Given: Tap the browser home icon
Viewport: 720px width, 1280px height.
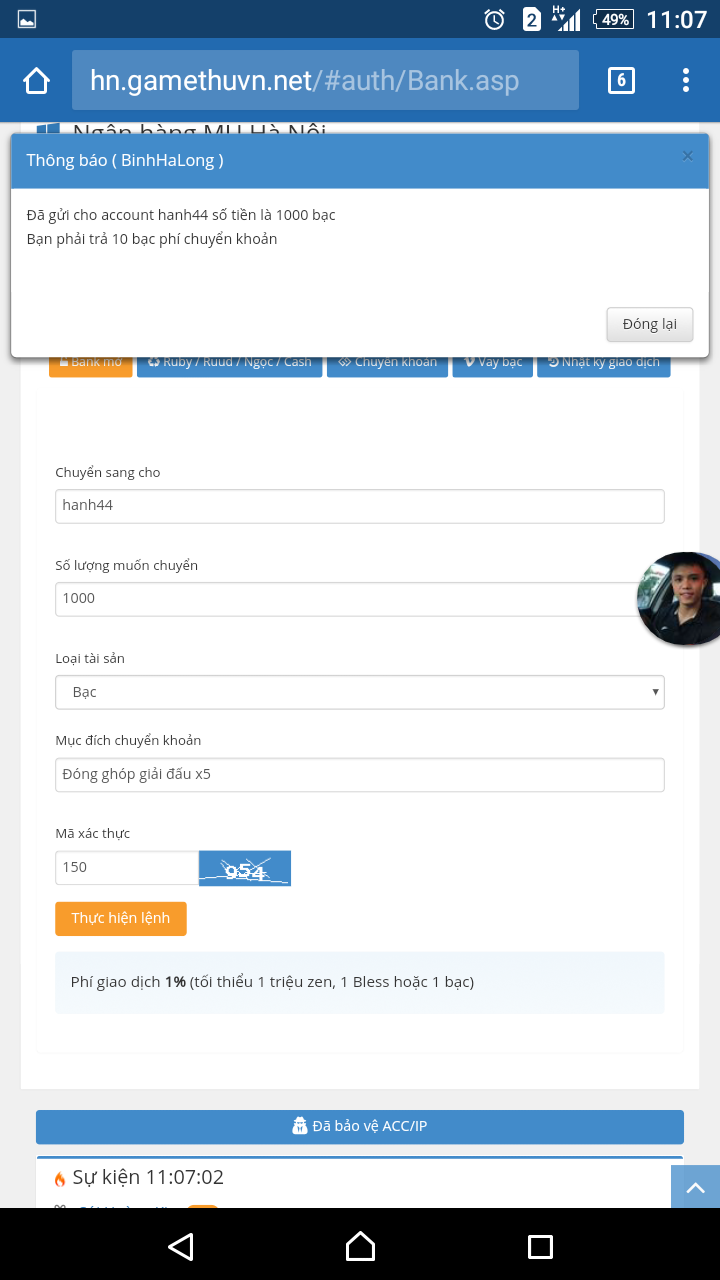Looking at the screenshot, I should click(37, 81).
